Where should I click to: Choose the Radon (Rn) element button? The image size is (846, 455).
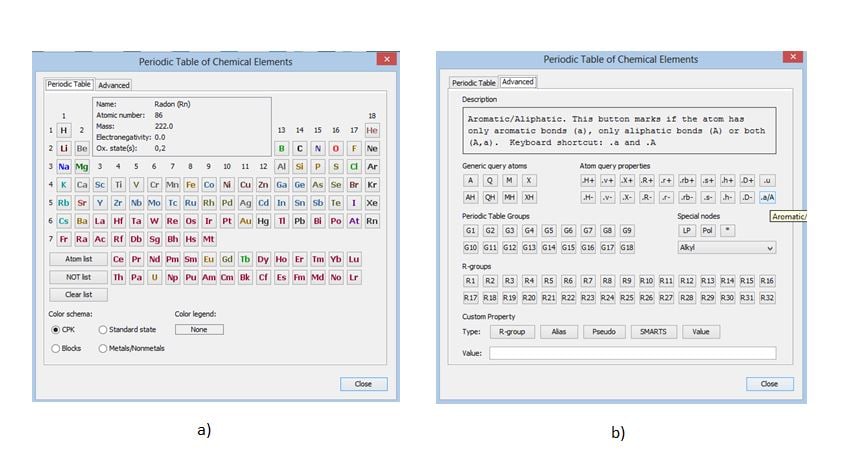[x=372, y=221]
